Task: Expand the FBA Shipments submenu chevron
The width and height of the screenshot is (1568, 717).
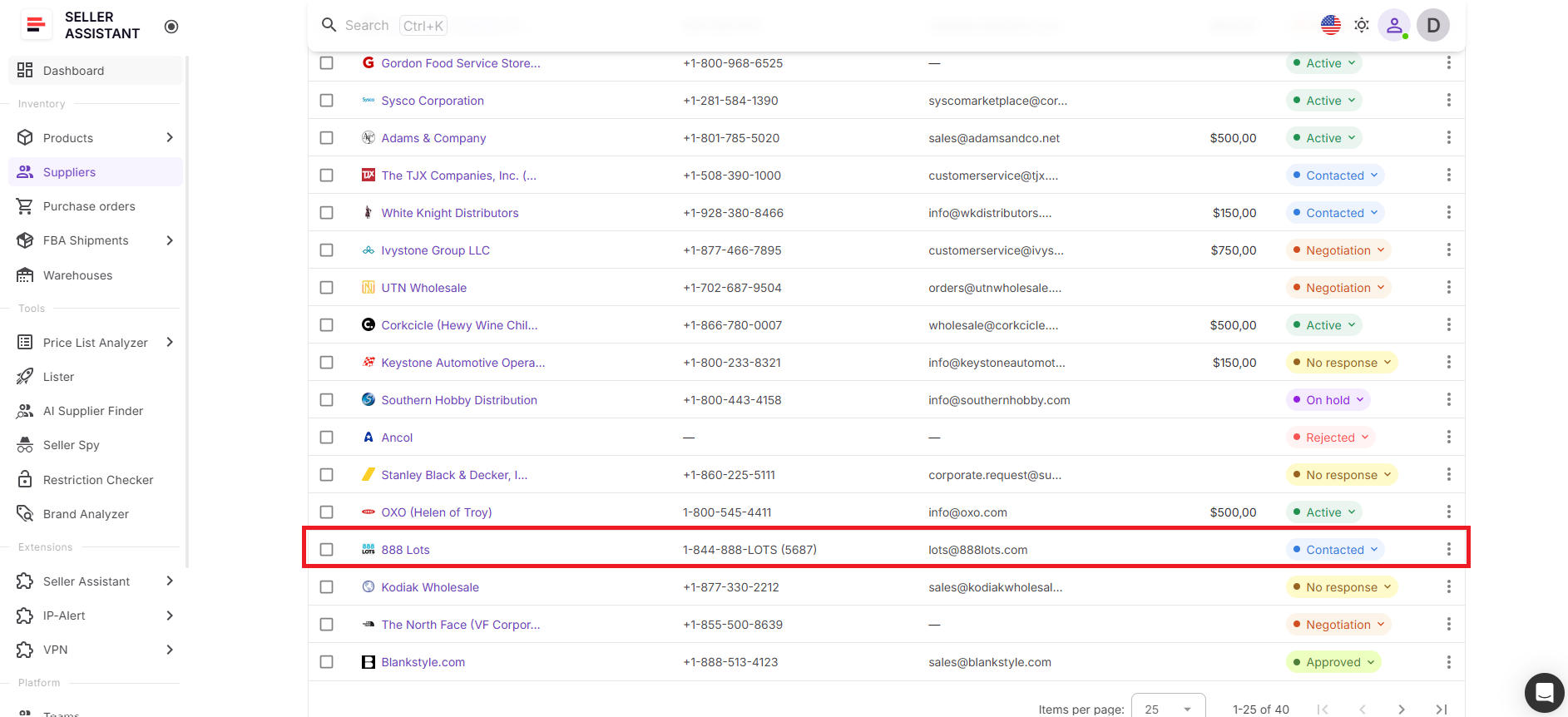Action: pyautogui.click(x=170, y=240)
